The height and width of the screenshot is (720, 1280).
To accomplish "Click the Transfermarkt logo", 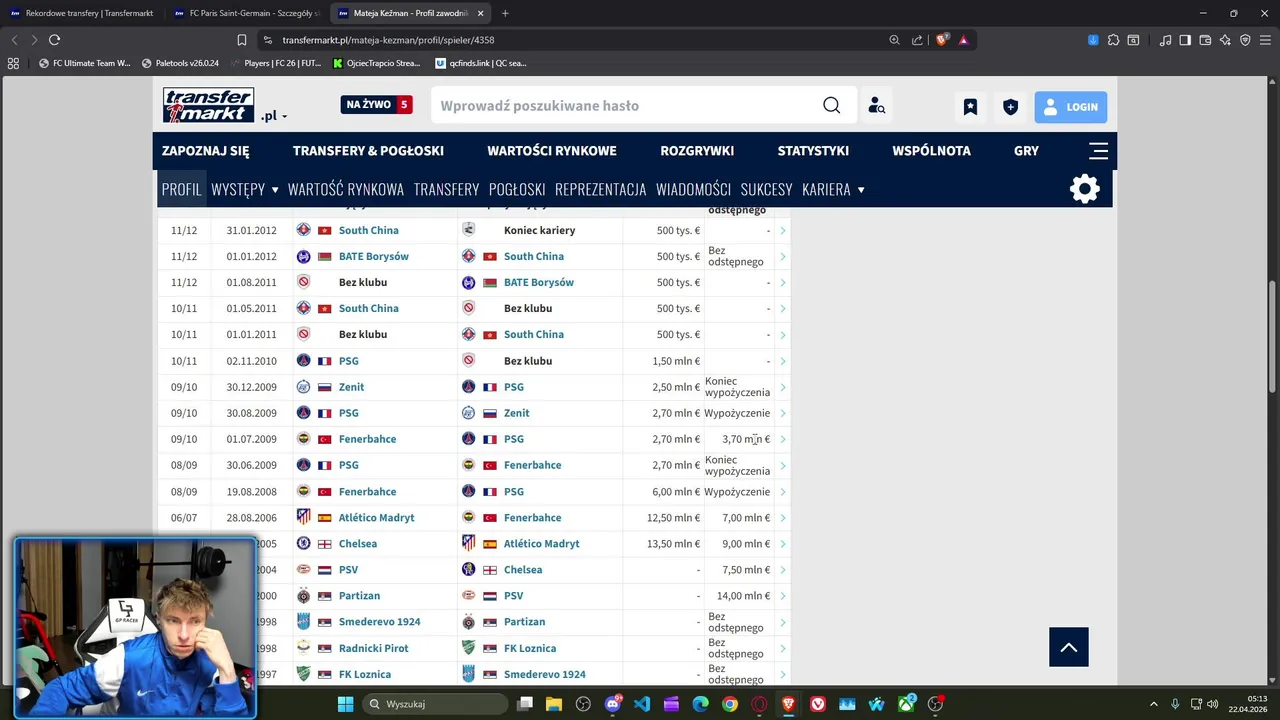I will point(208,105).
